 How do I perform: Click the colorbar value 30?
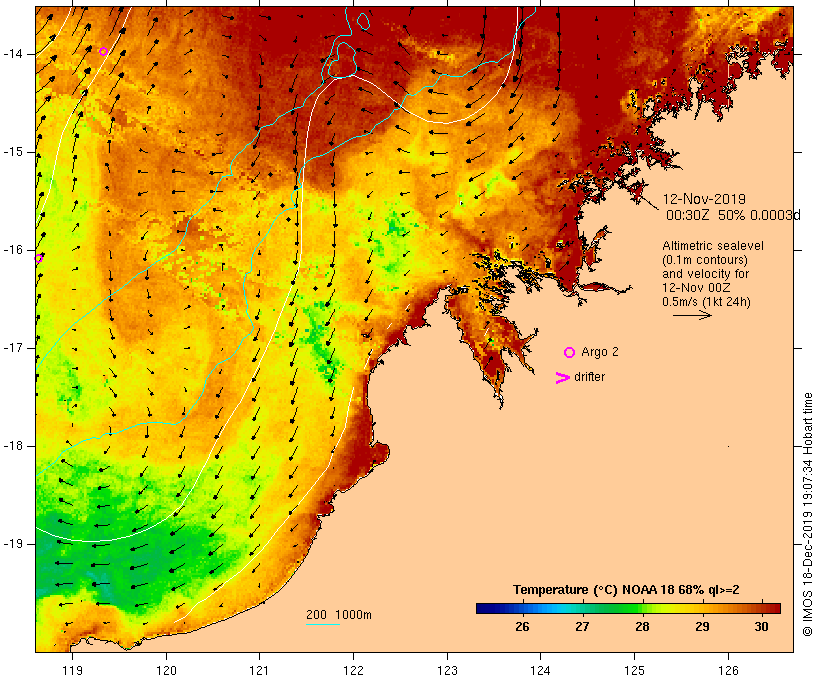pyautogui.click(x=761, y=627)
